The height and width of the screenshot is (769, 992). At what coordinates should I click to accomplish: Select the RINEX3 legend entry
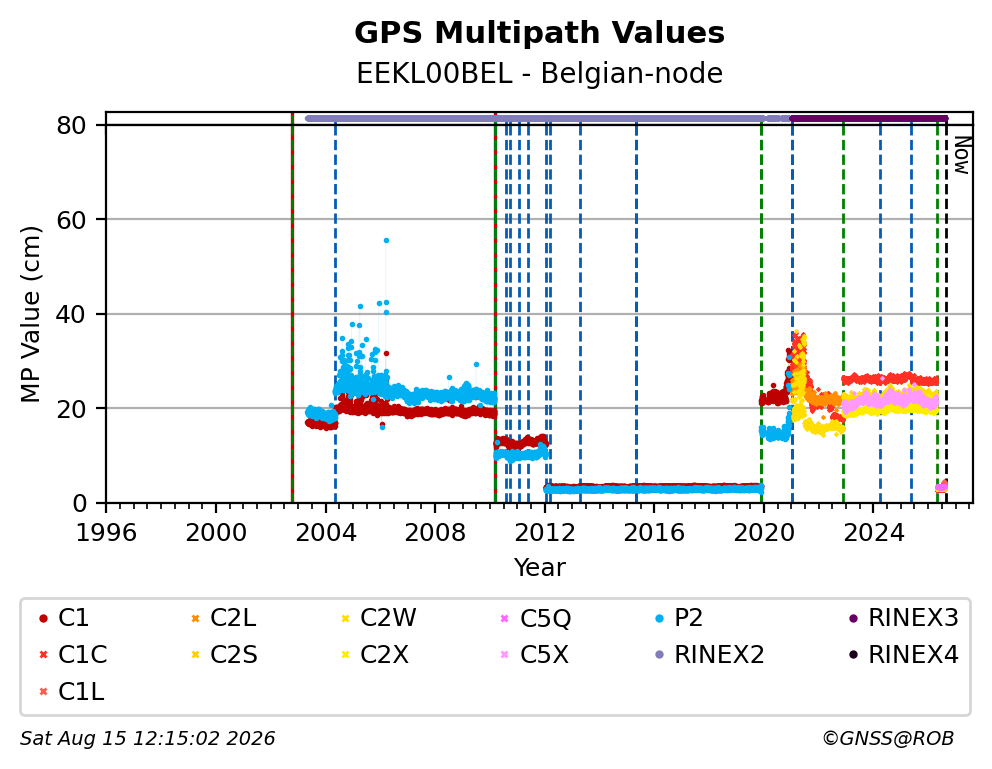tap(903, 618)
